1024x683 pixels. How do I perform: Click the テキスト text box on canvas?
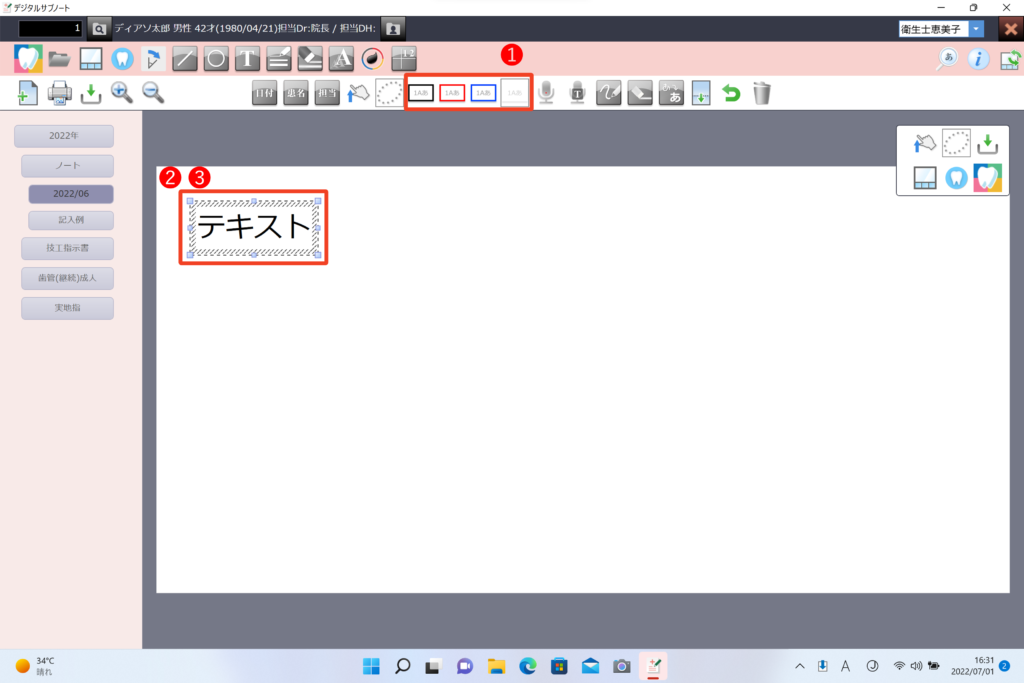[x=254, y=227]
